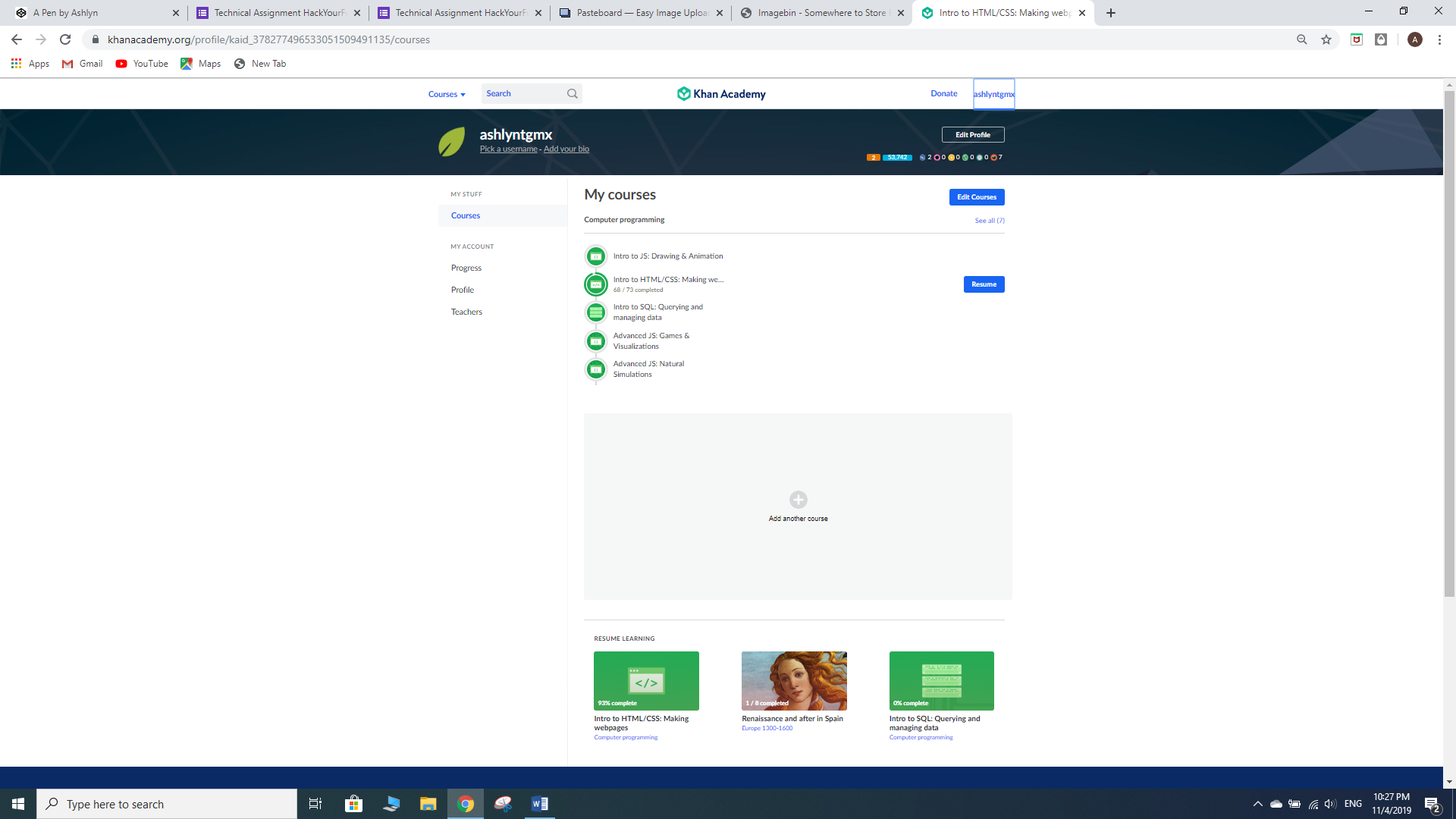Click the Intro to HTML/CSS course icon
Screen dimensions: 1456x819
[x=596, y=284]
